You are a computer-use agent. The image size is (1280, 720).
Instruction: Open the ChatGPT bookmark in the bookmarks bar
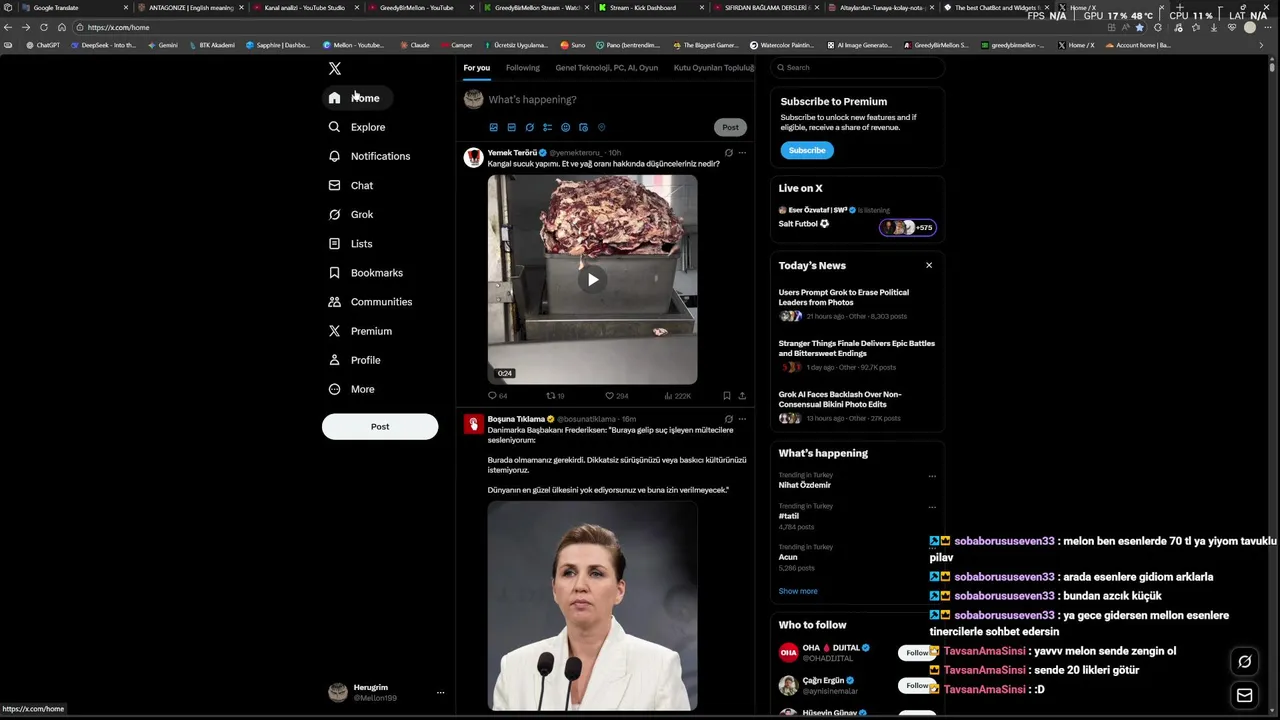tap(42, 45)
